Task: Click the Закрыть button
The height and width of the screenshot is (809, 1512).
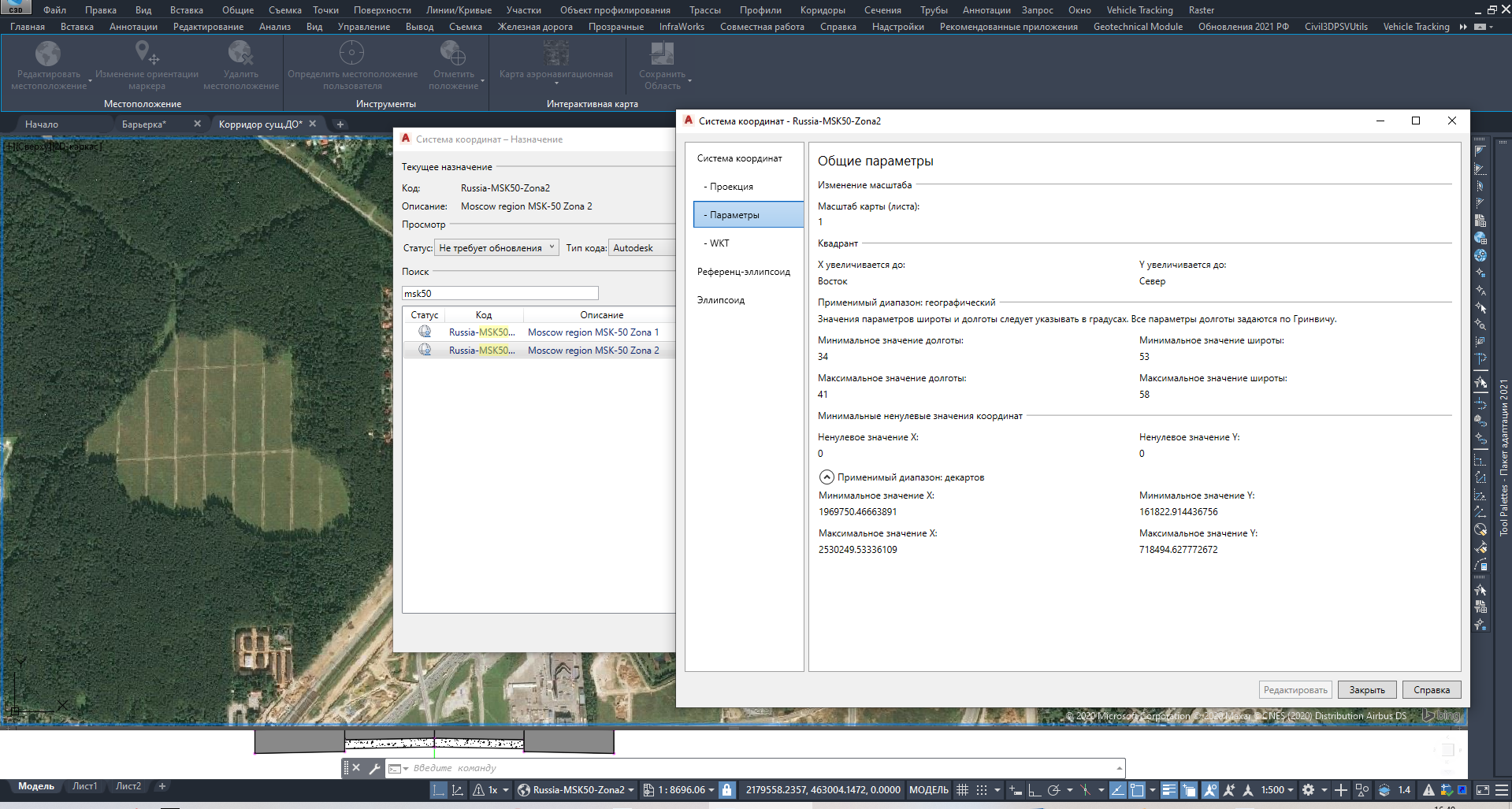Action: [1366, 690]
